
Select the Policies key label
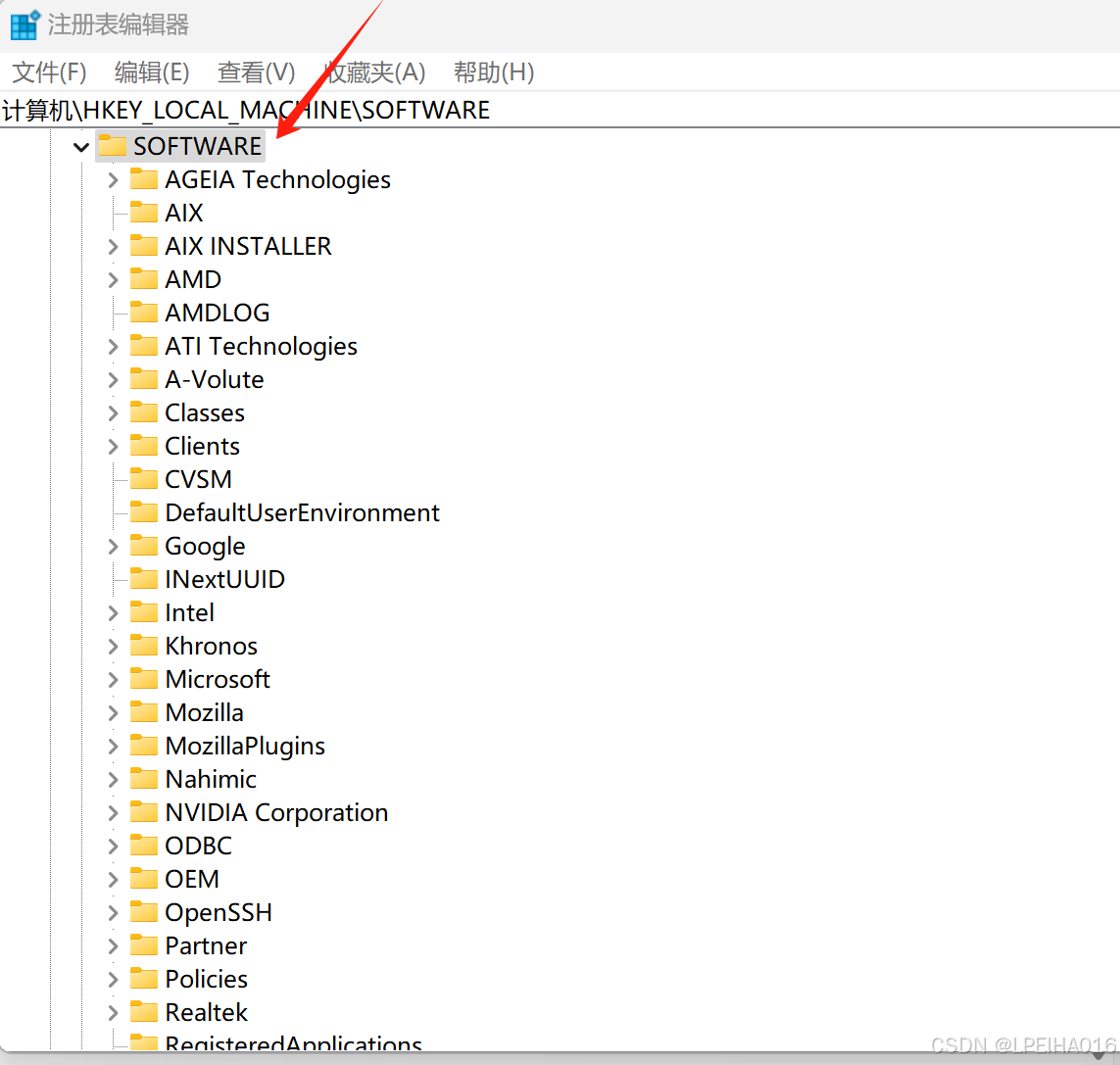click(x=207, y=980)
